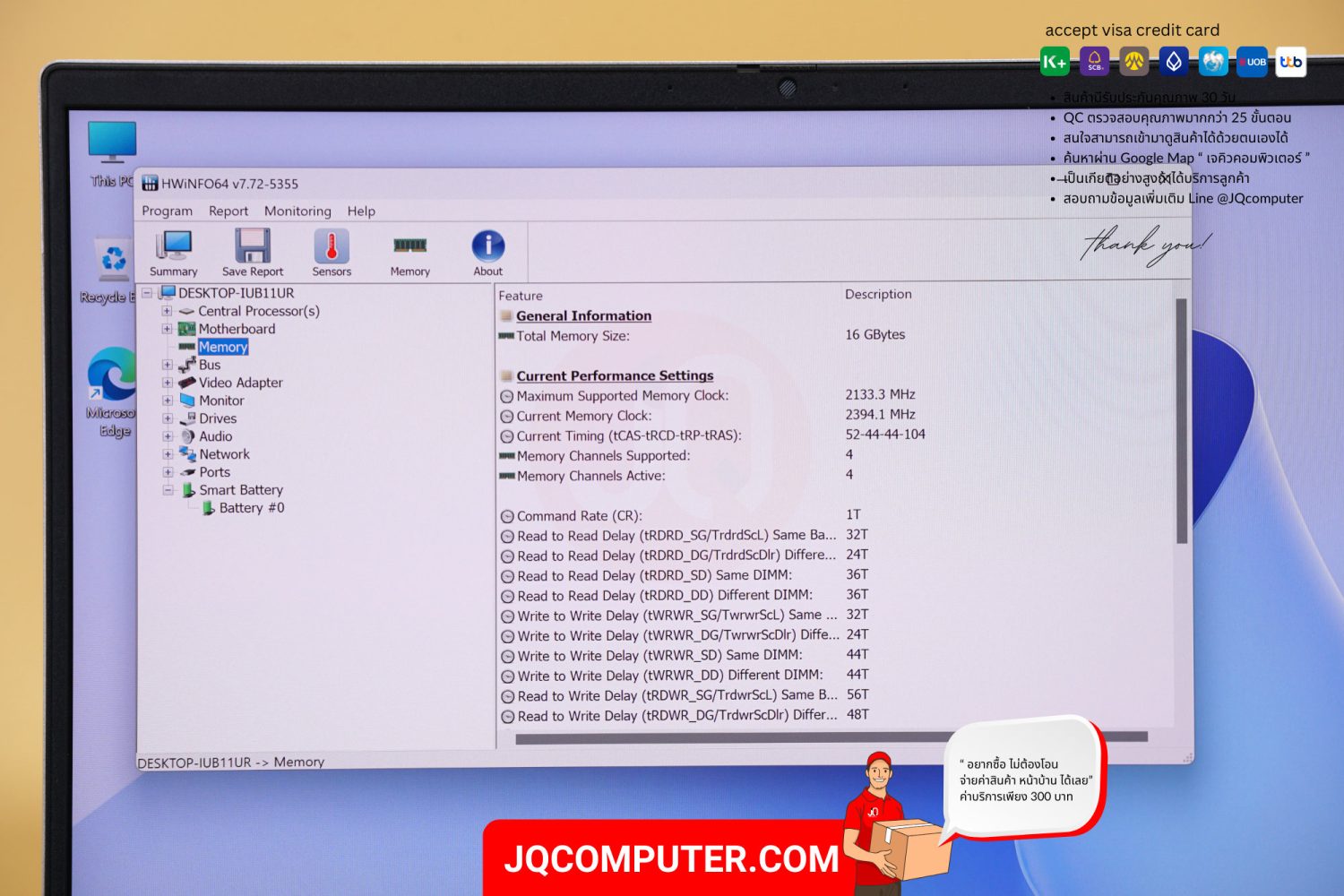Select the Video Adapter tree label
This screenshot has height=896, width=1344.
pyautogui.click(x=240, y=383)
